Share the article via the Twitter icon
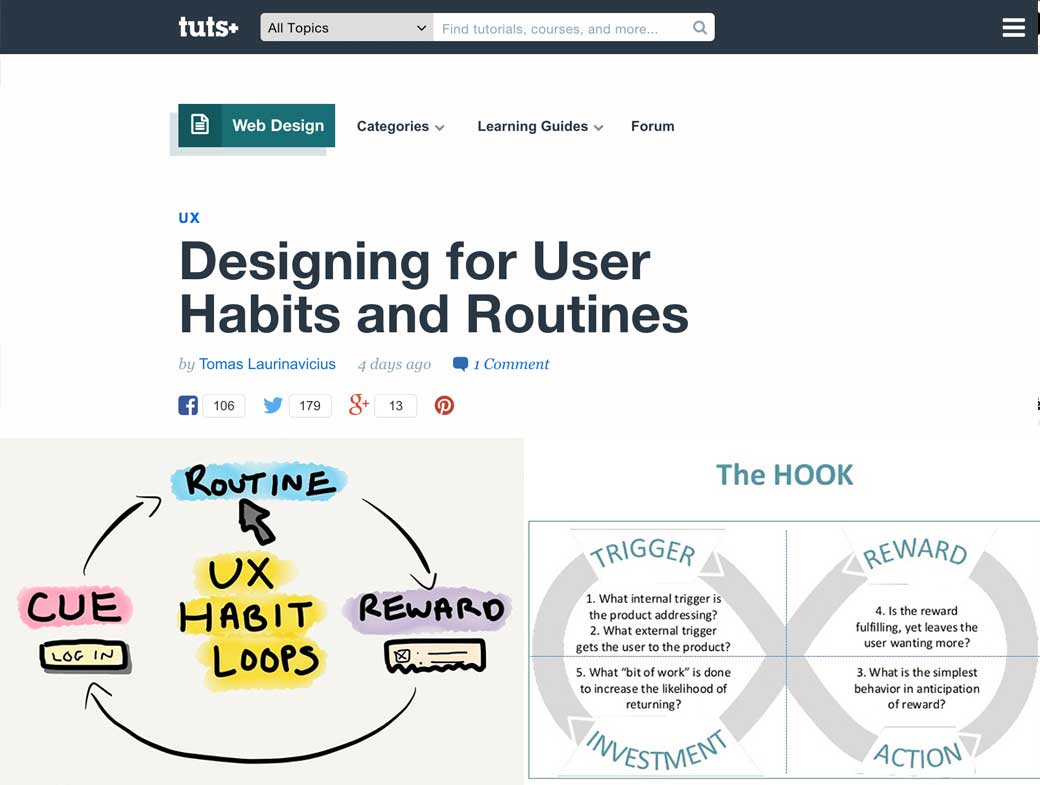1040x785 pixels. 272,405
